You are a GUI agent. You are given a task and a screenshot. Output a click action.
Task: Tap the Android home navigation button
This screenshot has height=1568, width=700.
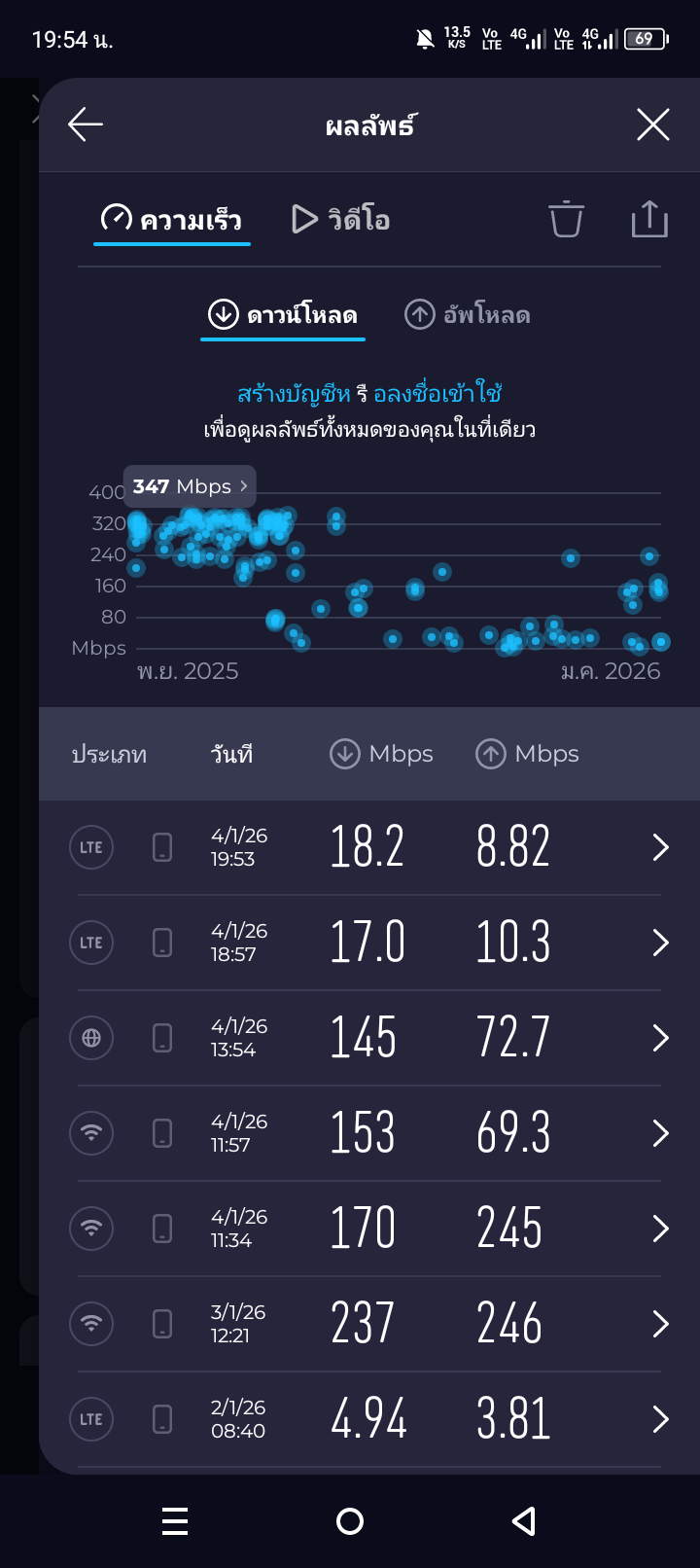(350, 1521)
